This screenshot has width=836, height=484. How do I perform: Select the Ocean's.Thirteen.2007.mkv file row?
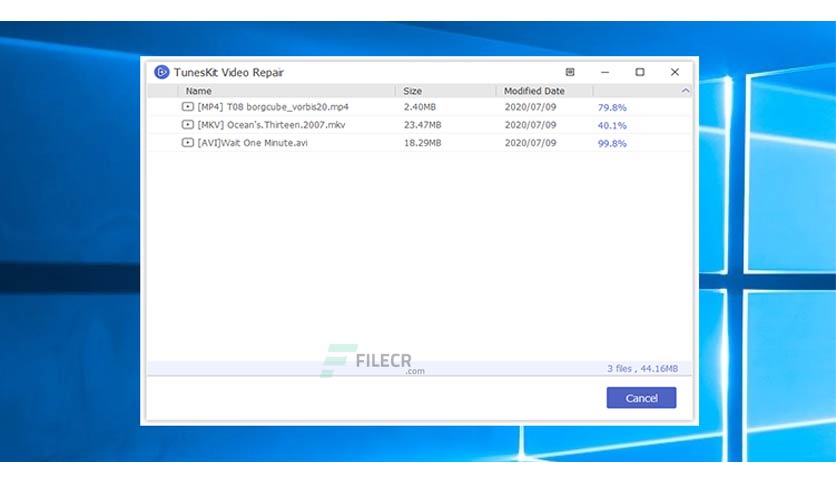click(x=420, y=125)
